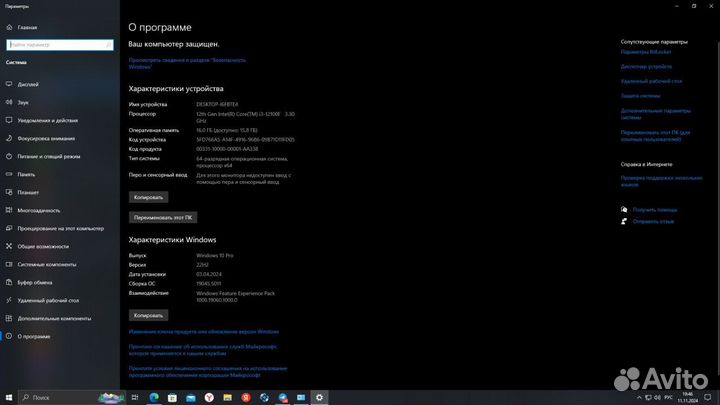Open the Windows Start menu
Viewport: 720px width, 405px height.
click(9, 397)
